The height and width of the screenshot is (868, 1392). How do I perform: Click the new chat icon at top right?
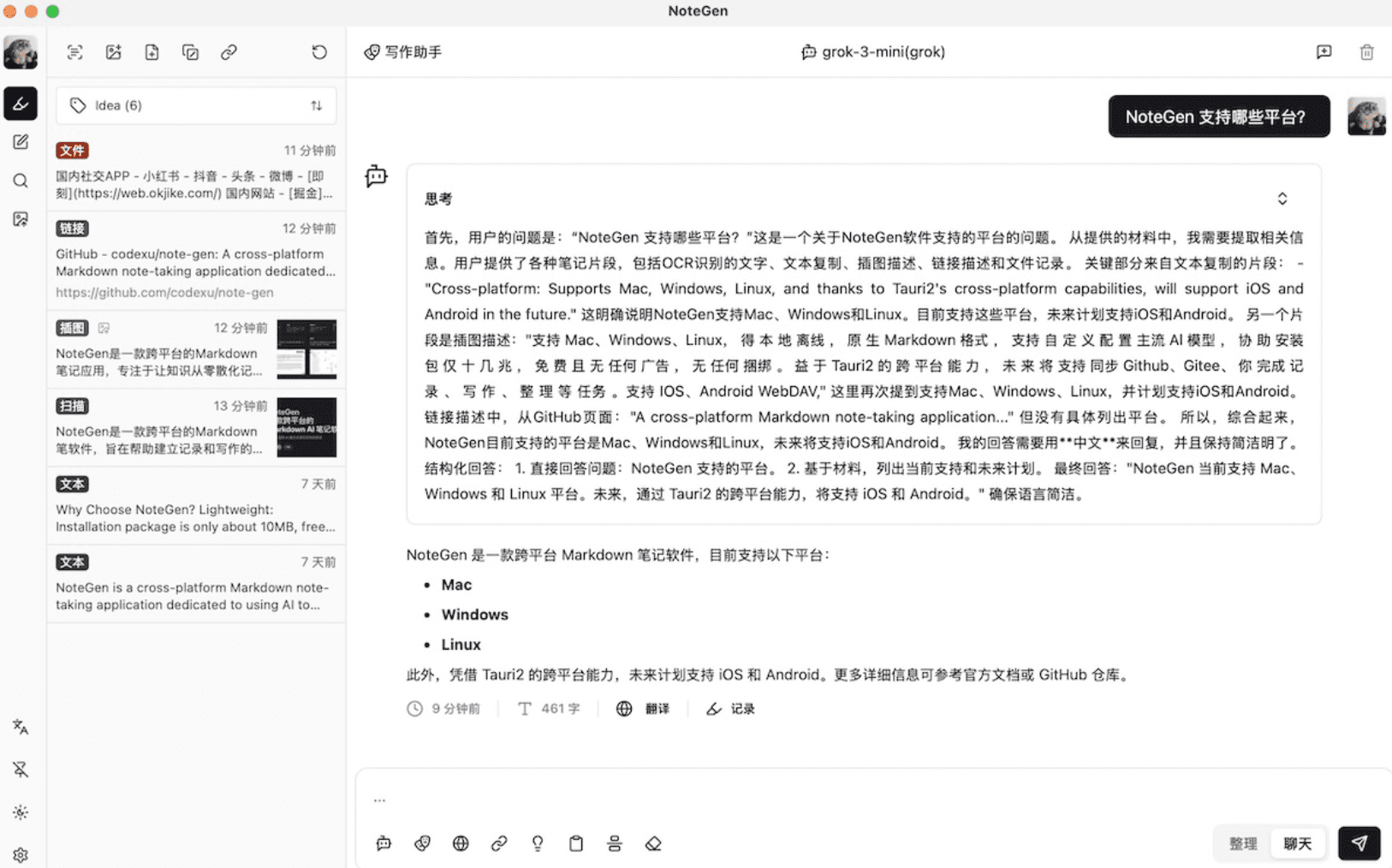1324,52
